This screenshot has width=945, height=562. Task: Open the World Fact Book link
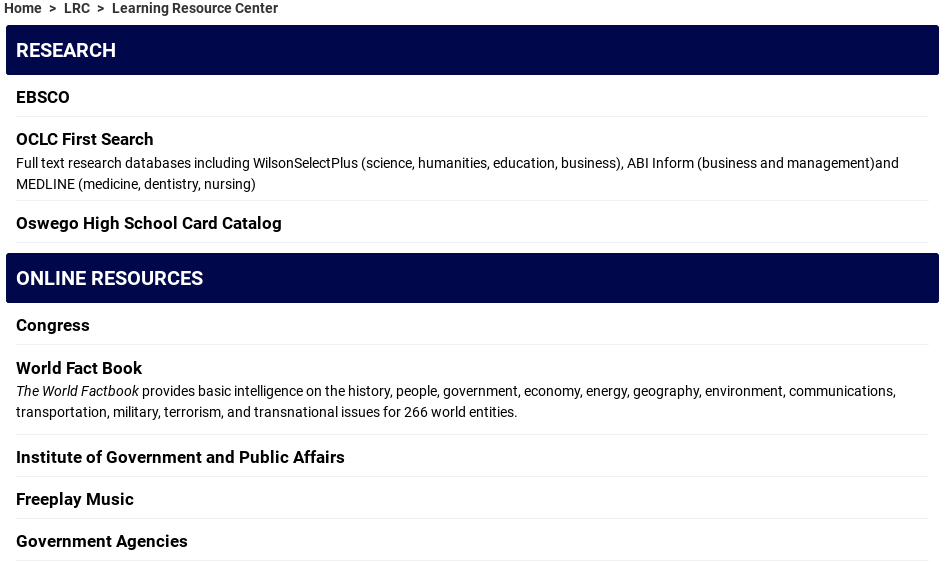coord(79,368)
